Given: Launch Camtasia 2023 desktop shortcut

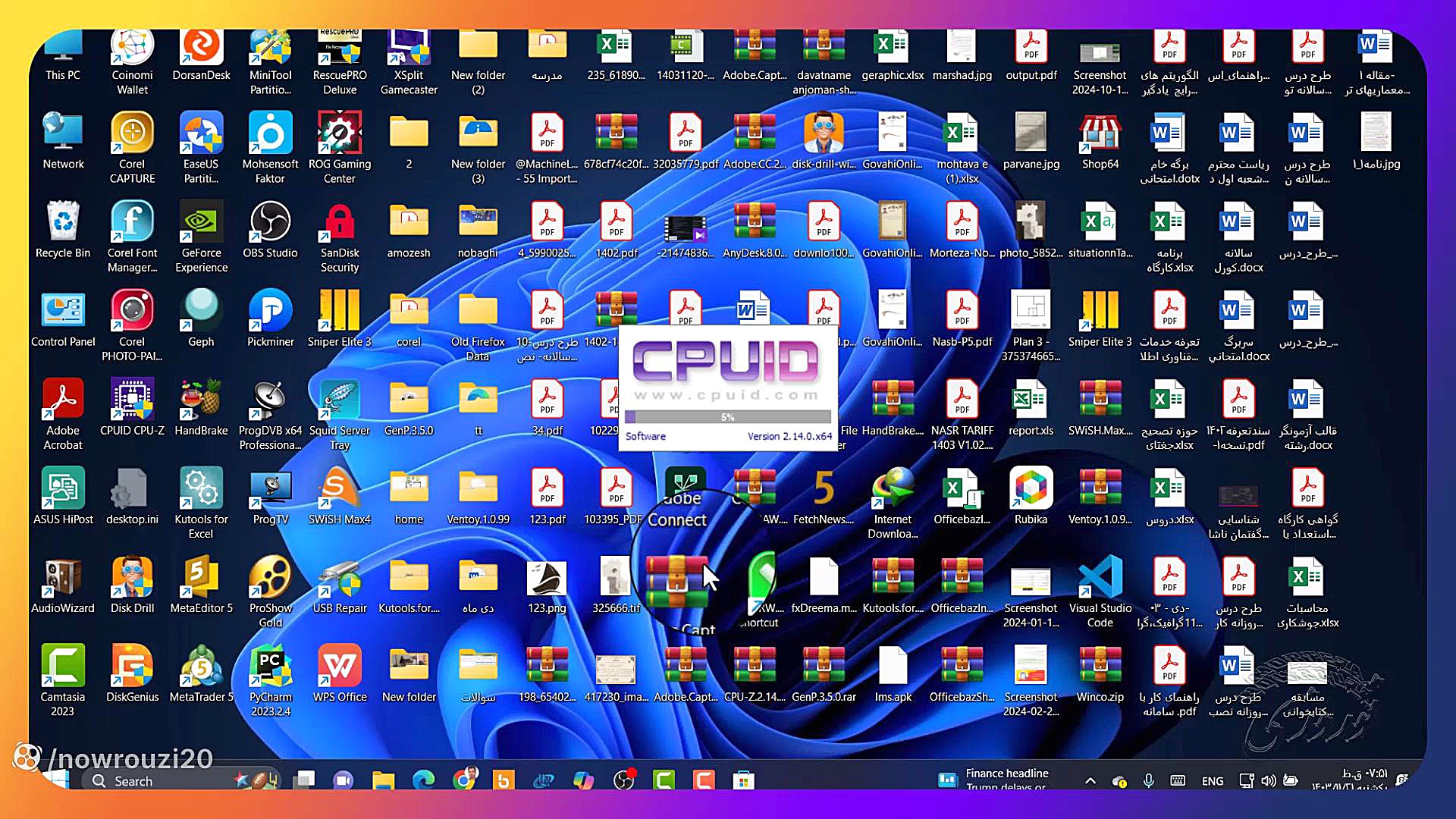Looking at the screenshot, I should click(63, 680).
